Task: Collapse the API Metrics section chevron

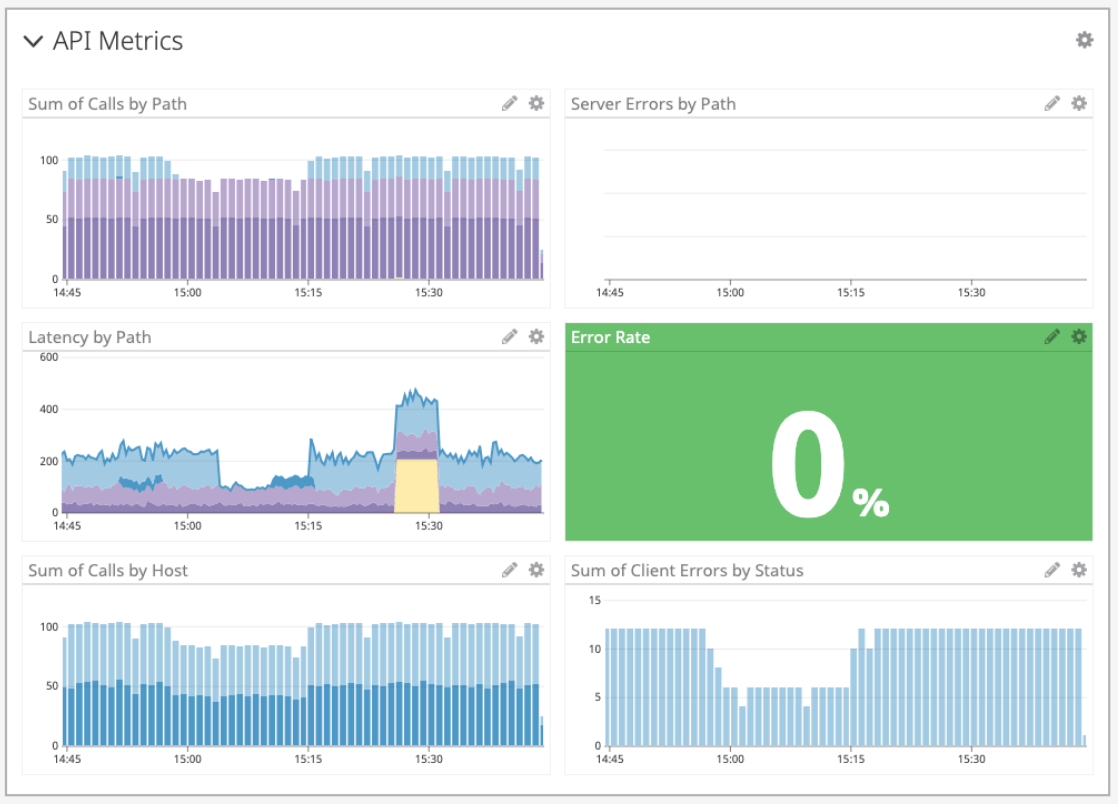Action: tap(33, 41)
